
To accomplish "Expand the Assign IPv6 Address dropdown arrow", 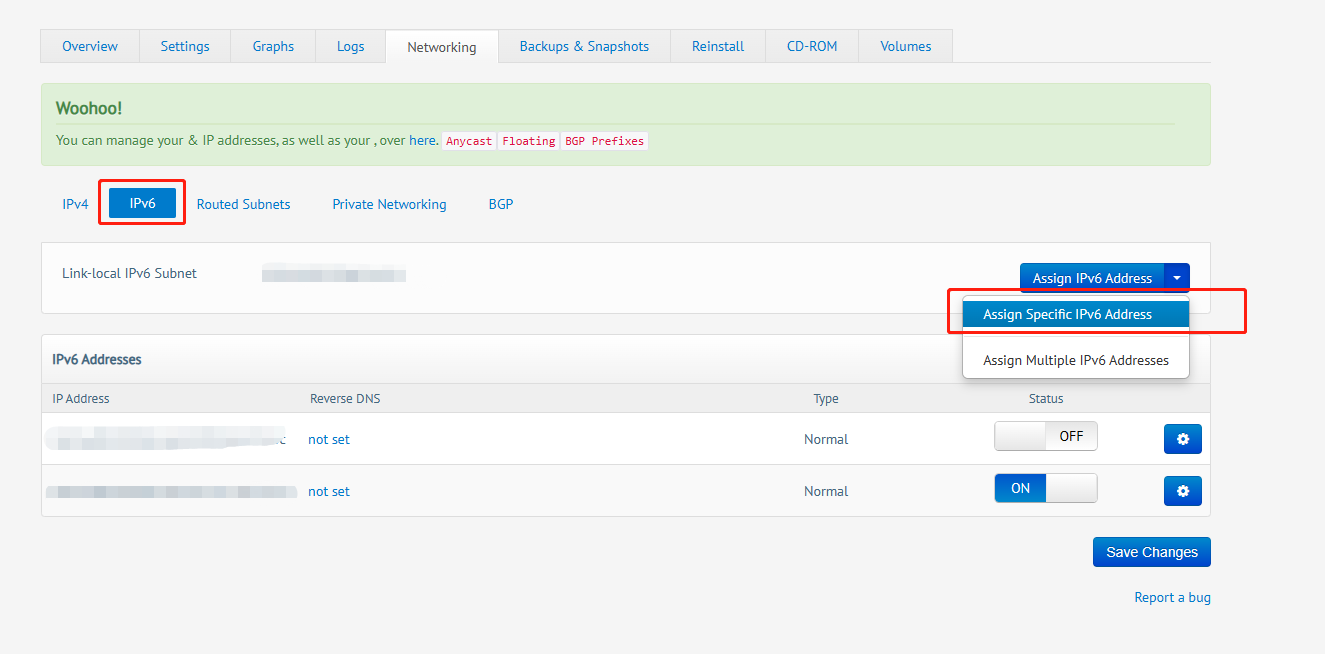I will click(1177, 278).
